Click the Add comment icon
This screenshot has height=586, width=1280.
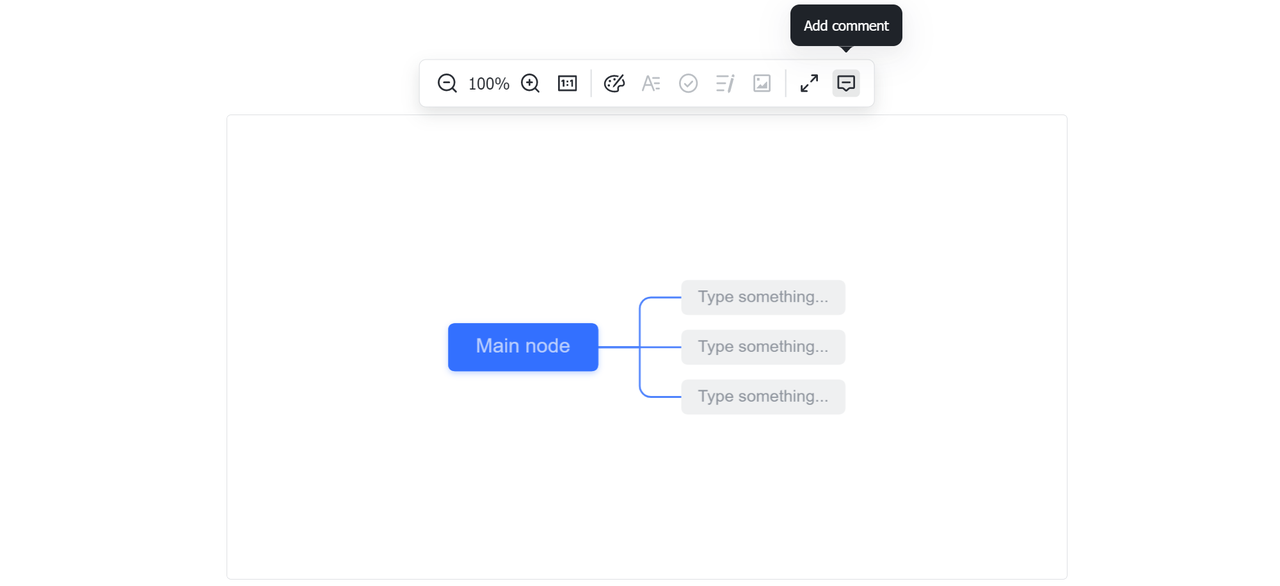coord(846,84)
